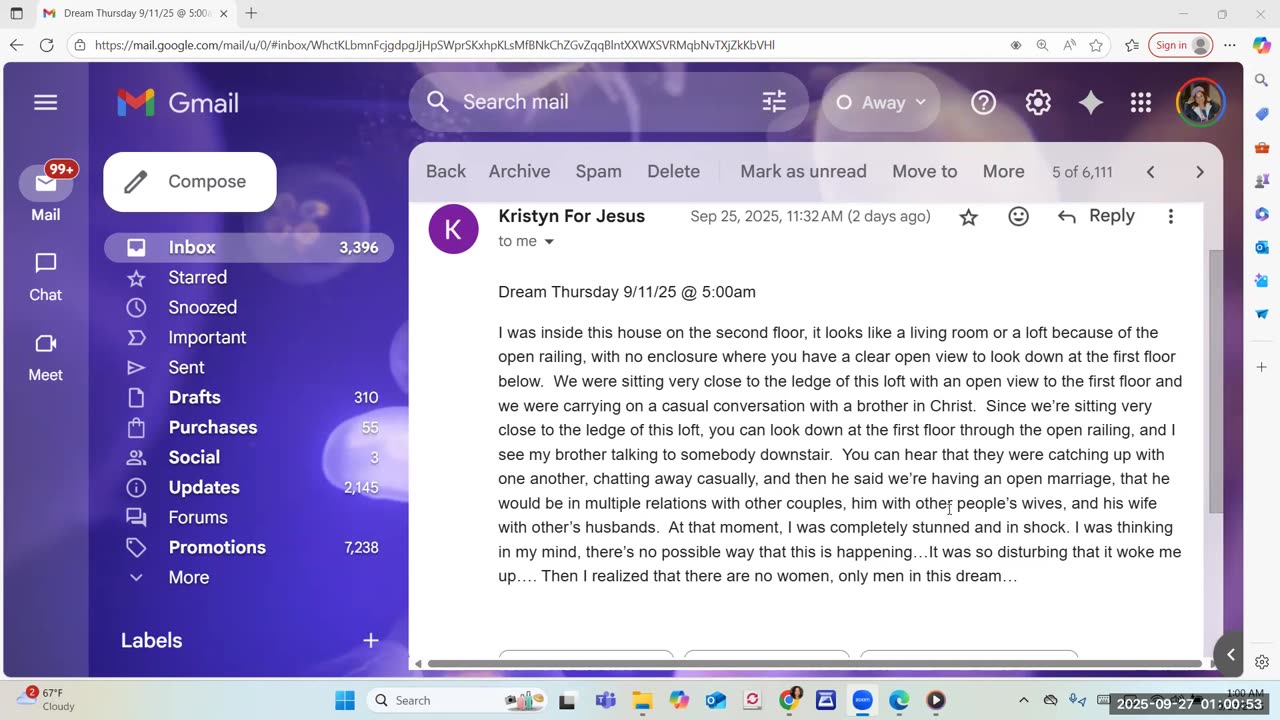Go back in the Edge browser
Screen dimensions: 1280x720
[16, 45]
